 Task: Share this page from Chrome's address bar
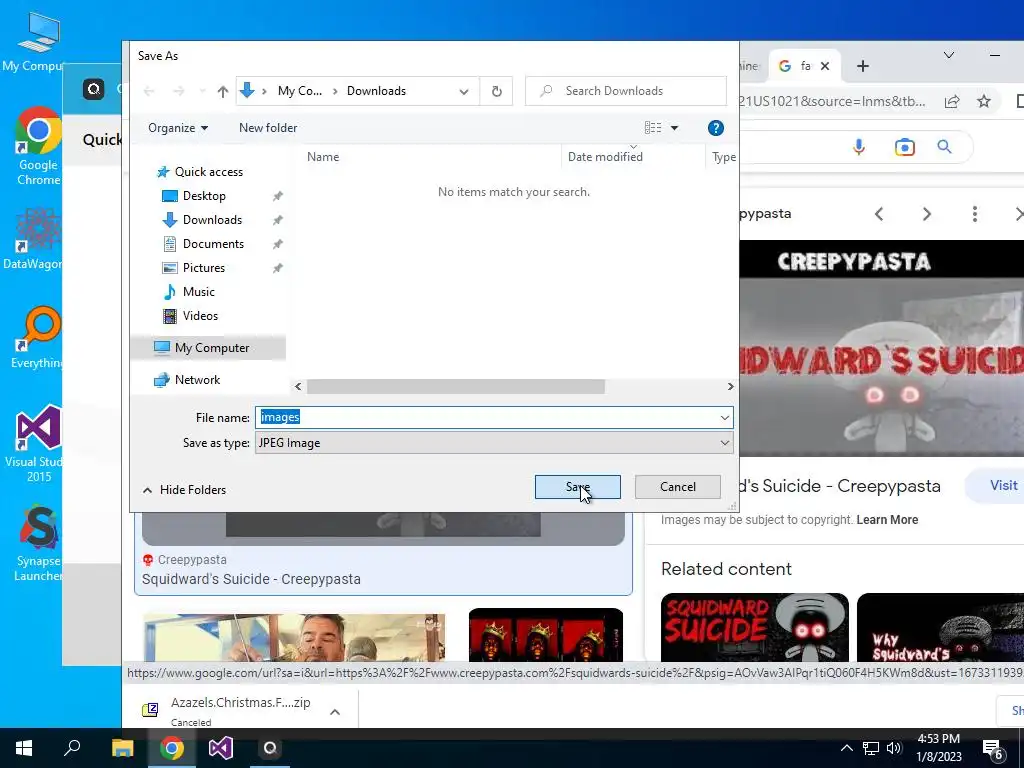click(x=952, y=101)
